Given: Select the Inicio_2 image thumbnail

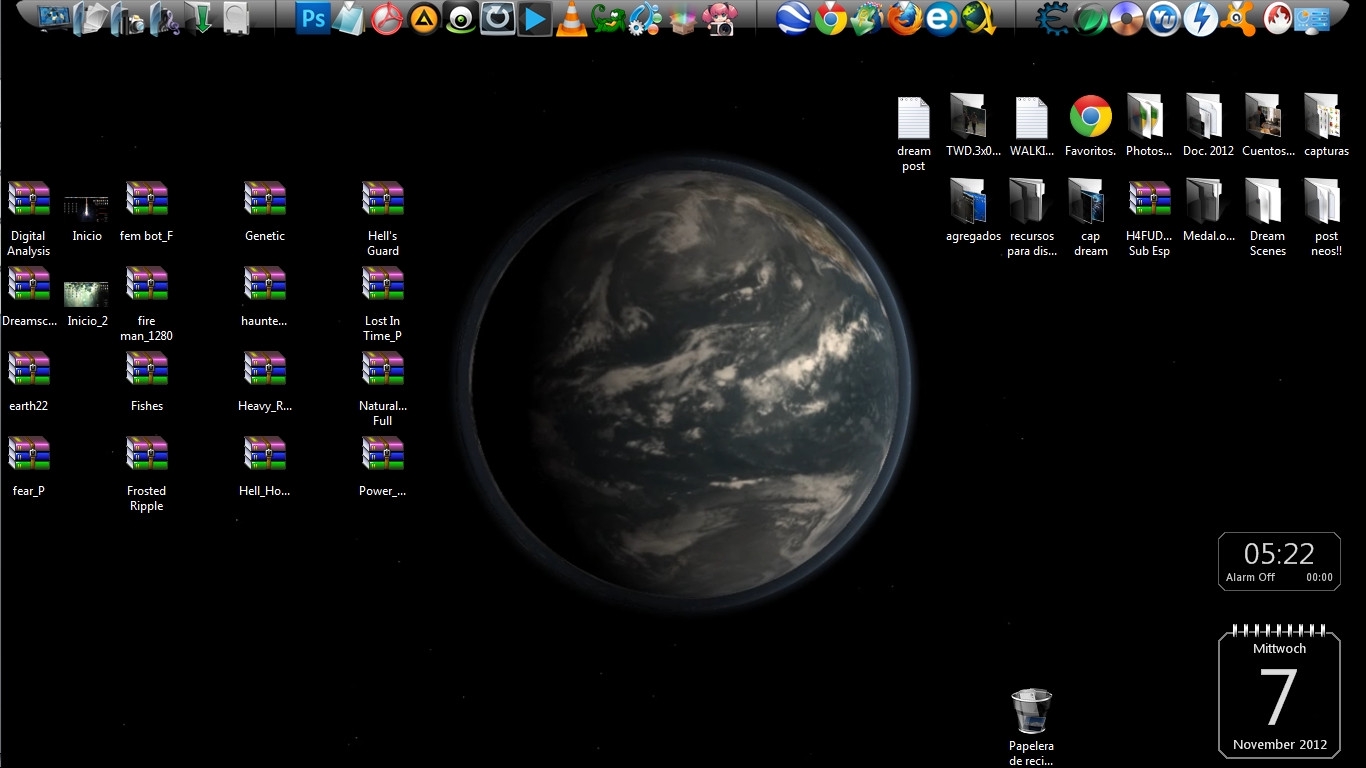Looking at the screenshot, I should tap(87, 295).
